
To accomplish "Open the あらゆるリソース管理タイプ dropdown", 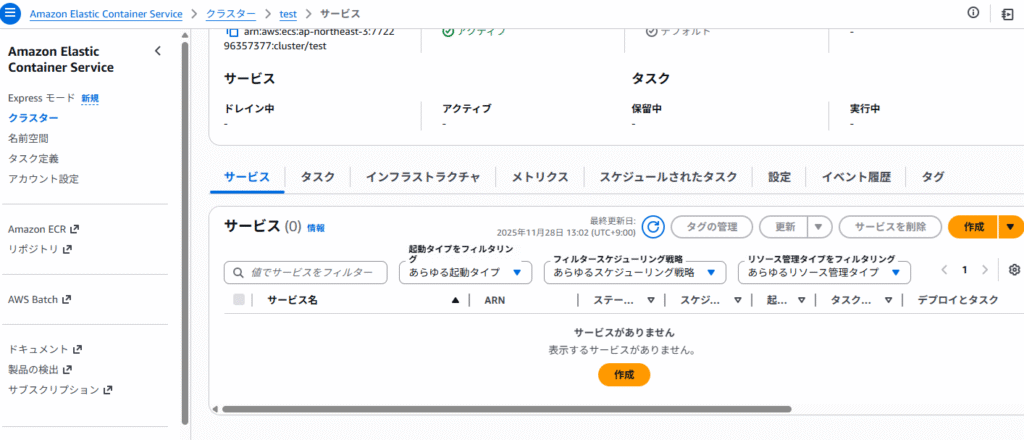I will point(824,272).
